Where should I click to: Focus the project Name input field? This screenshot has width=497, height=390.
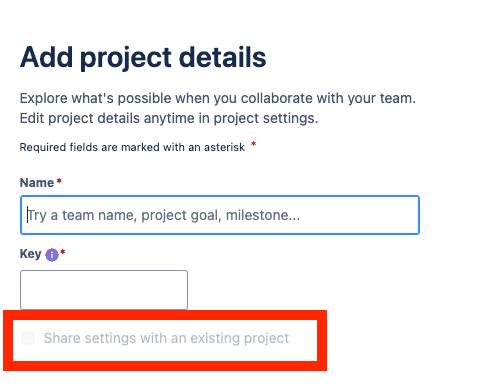tap(220, 215)
